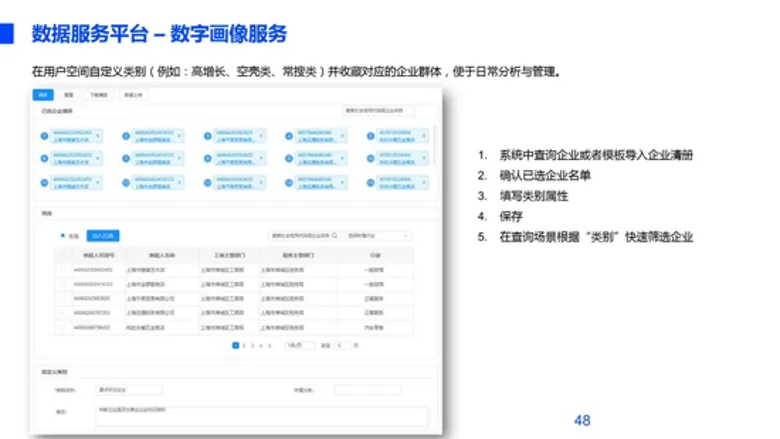Click the 工商主管部门 column header
780x439 pixels.
click(229, 255)
